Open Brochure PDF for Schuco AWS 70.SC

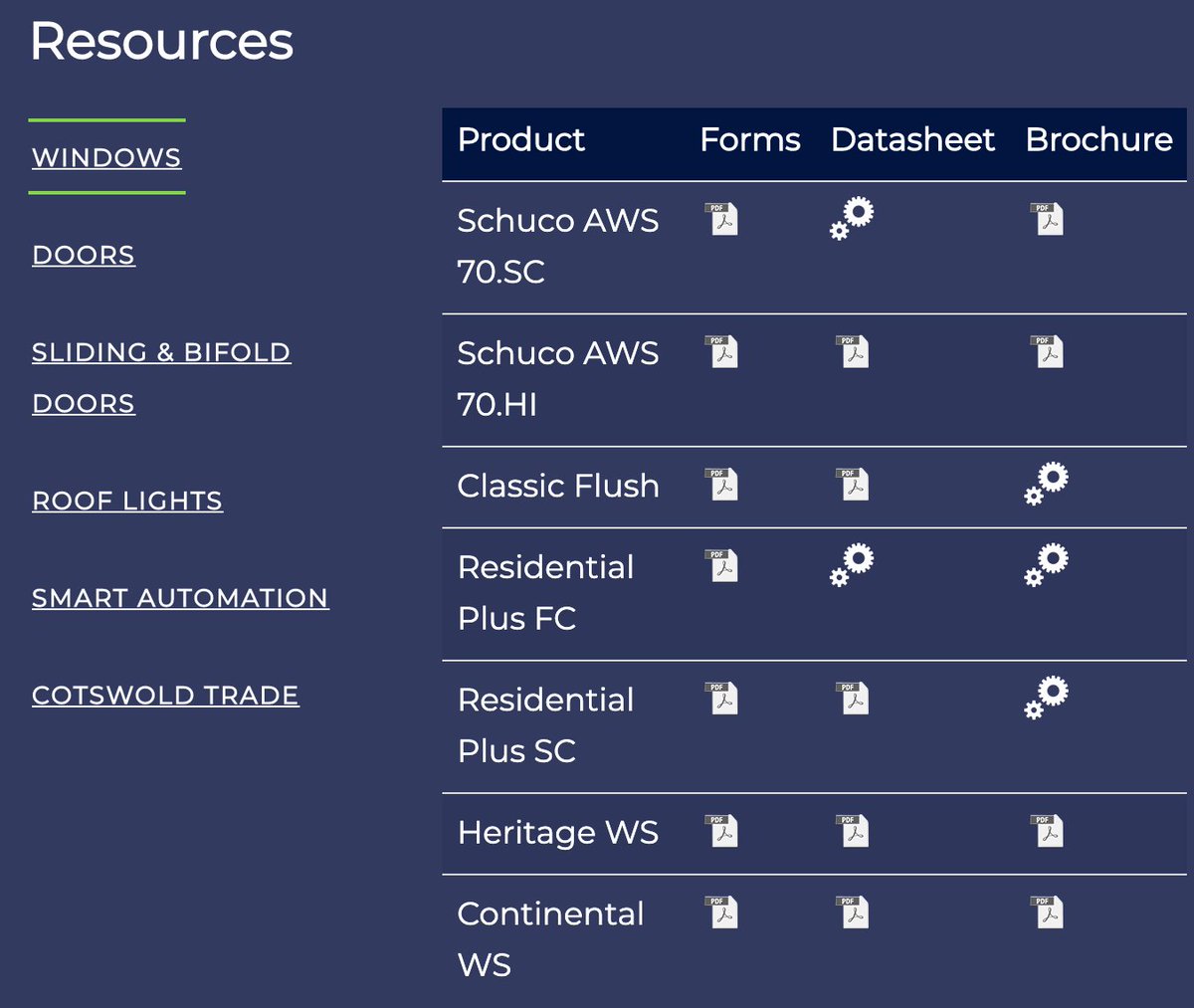(x=1047, y=219)
